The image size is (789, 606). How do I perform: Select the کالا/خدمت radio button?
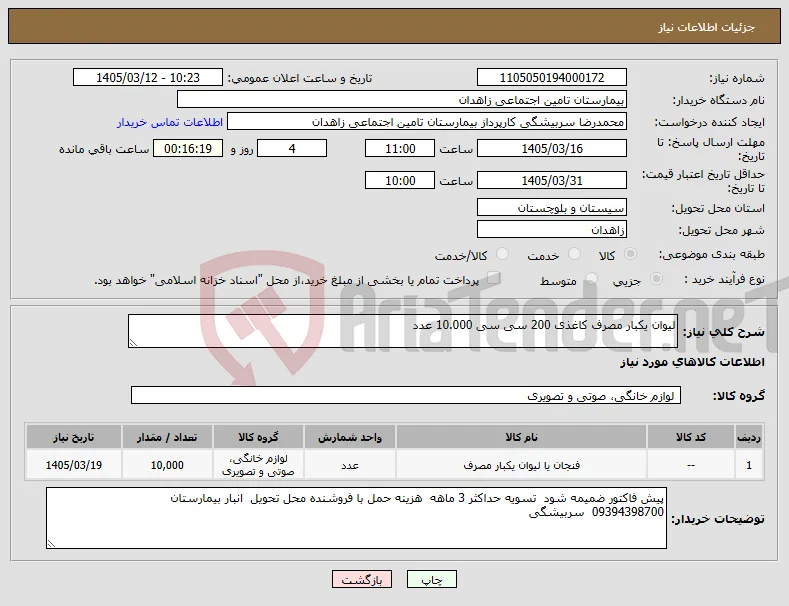[502, 254]
